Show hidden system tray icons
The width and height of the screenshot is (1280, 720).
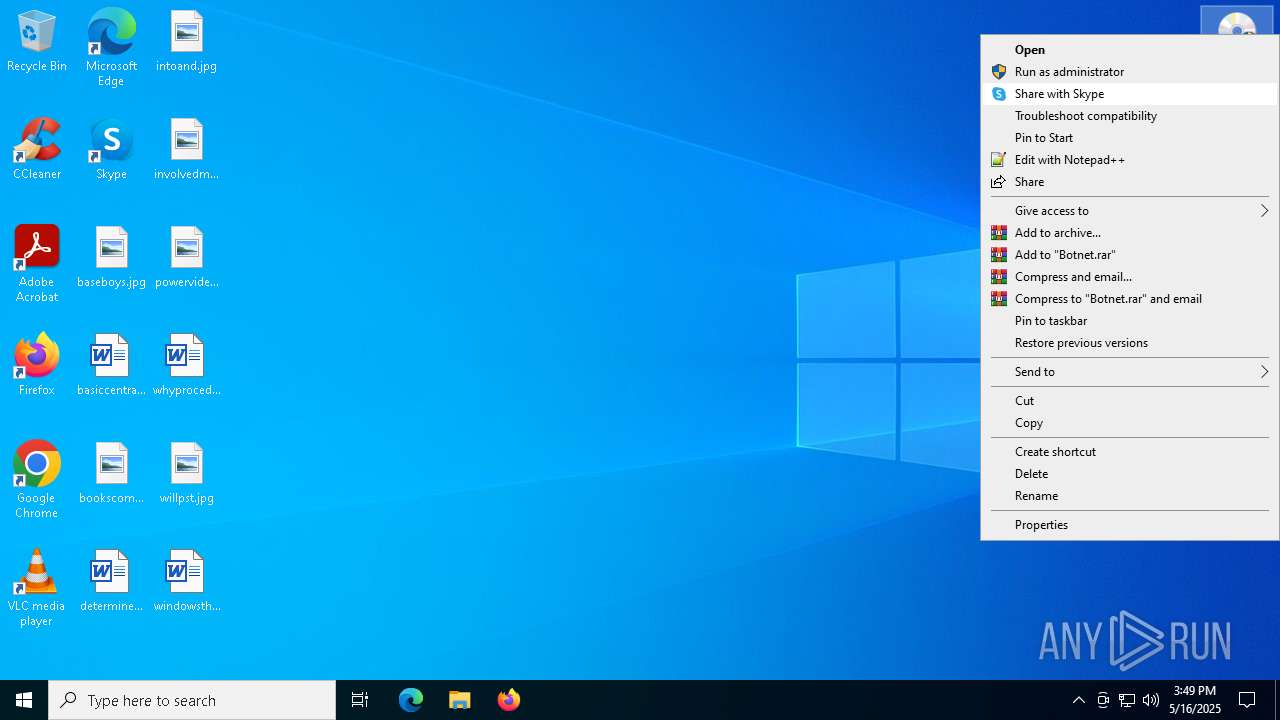point(1078,700)
